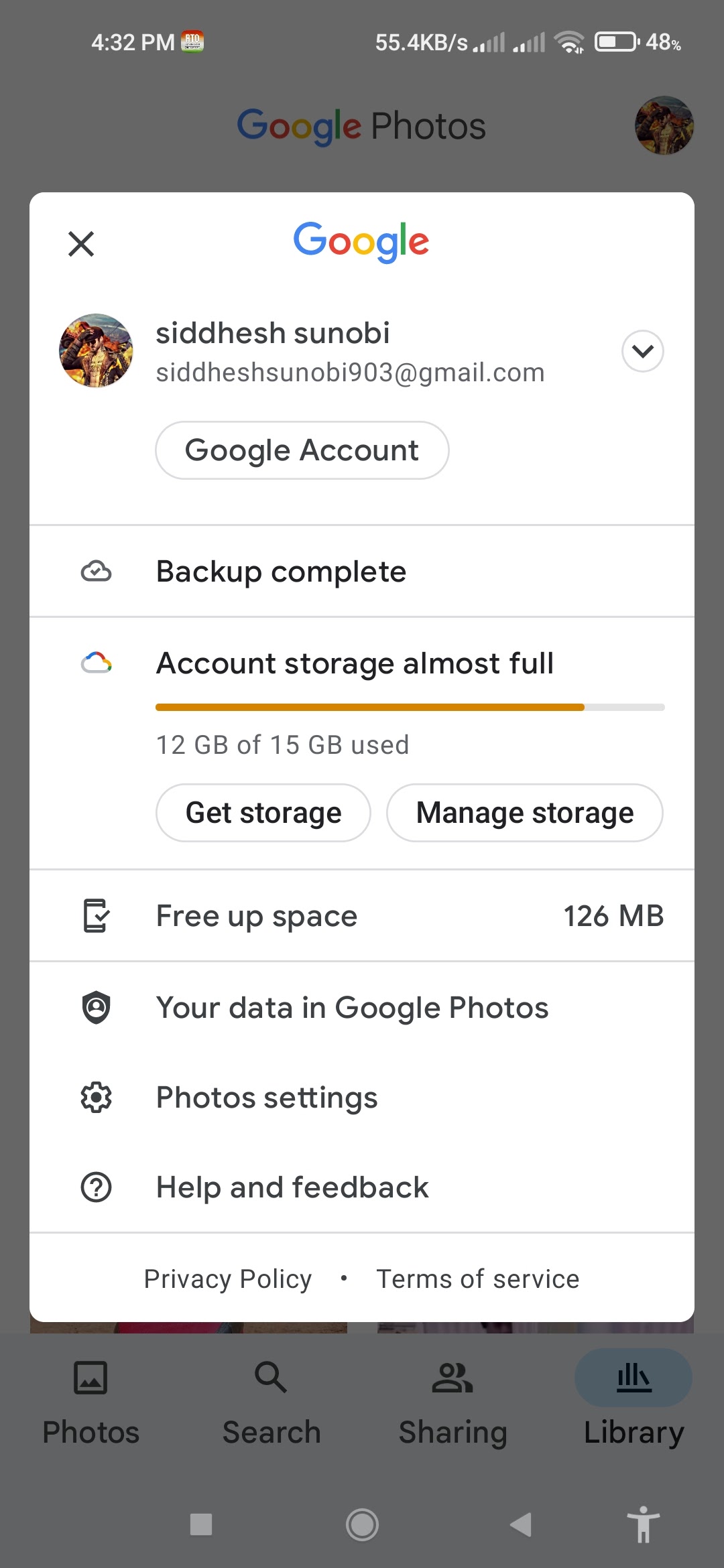
Task: Tap the Help and feedback question icon
Action: 96,1187
